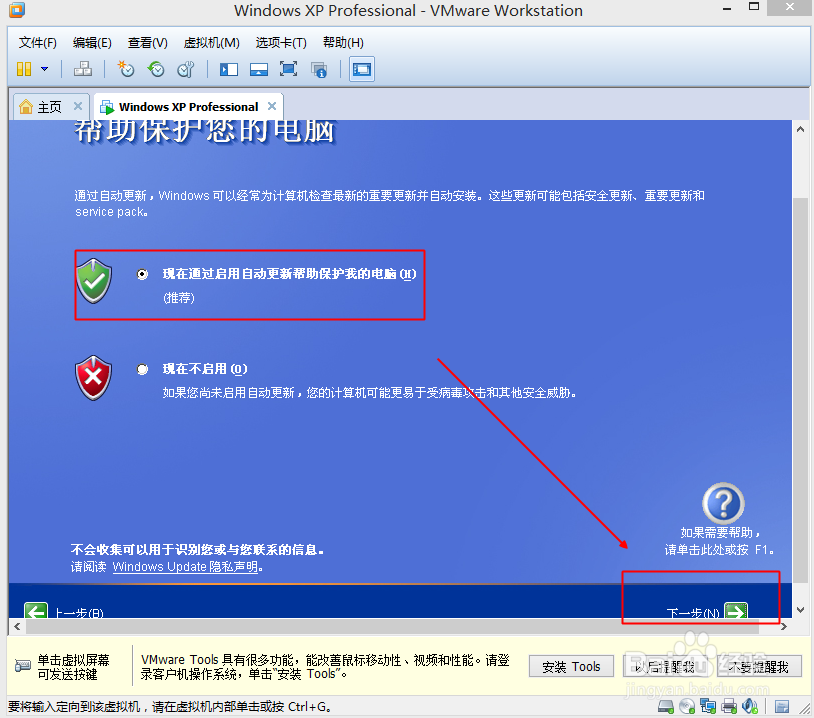Click the green shield checkmark icon
Screen dimensions: 814x718
point(93,281)
